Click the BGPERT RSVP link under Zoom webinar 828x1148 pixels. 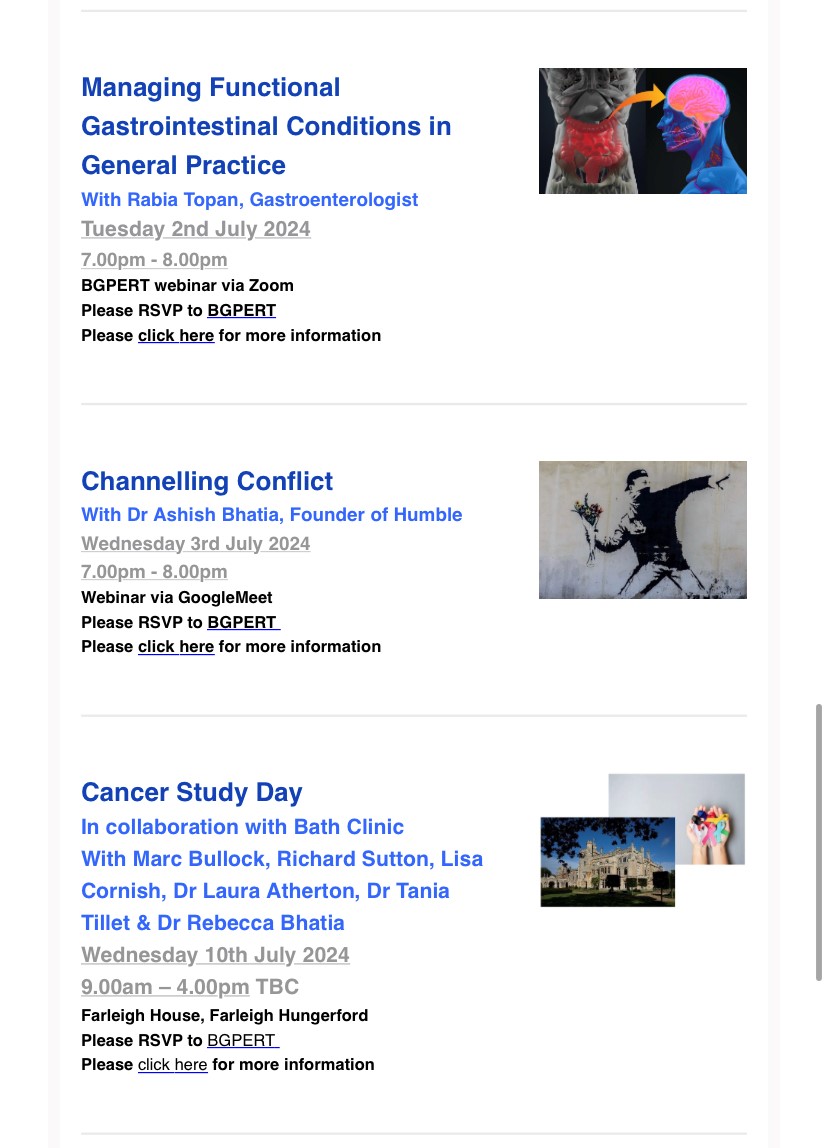click(x=242, y=310)
